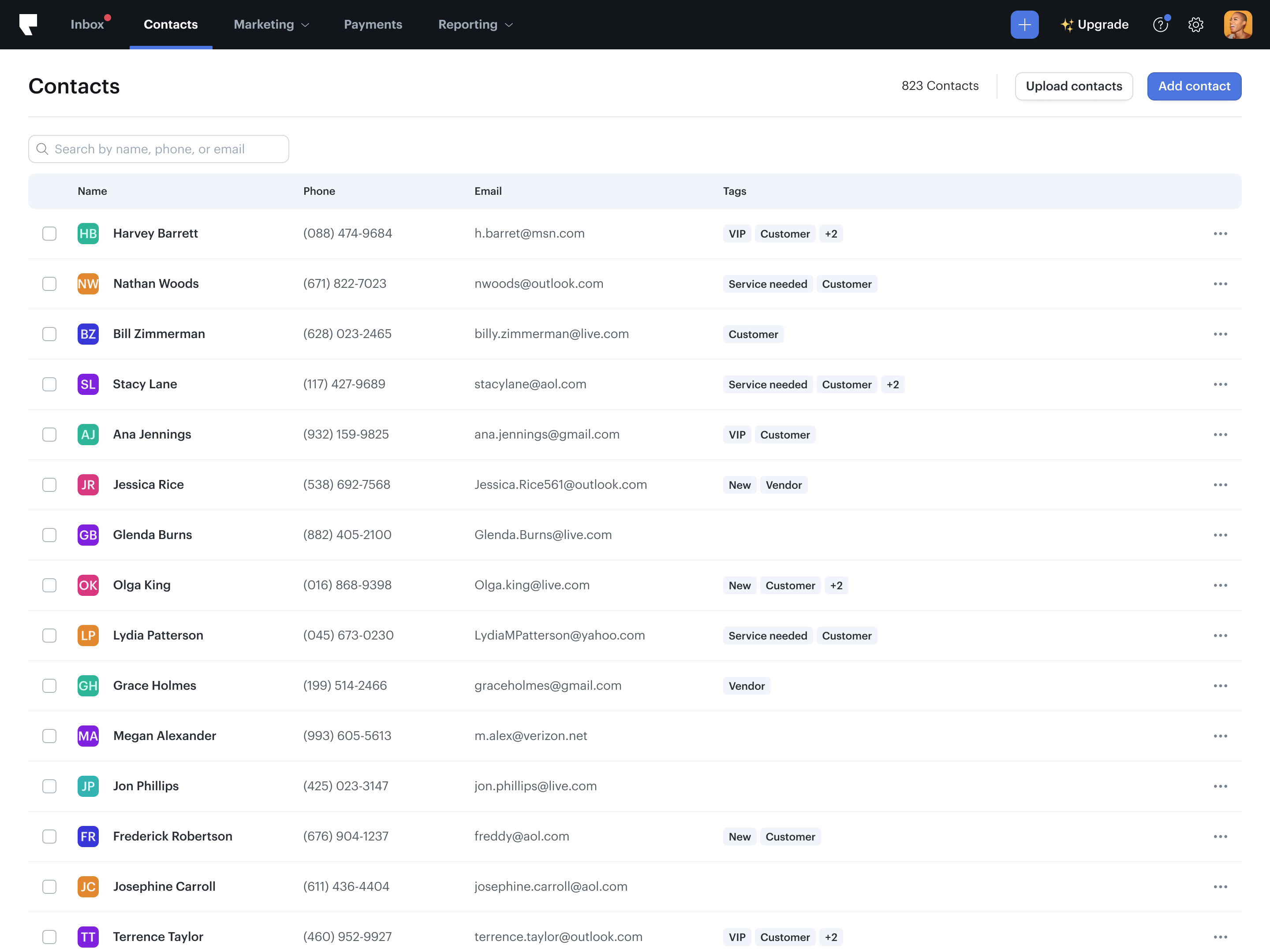Click the blue plus create button
1270x952 pixels.
tap(1024, 25)
